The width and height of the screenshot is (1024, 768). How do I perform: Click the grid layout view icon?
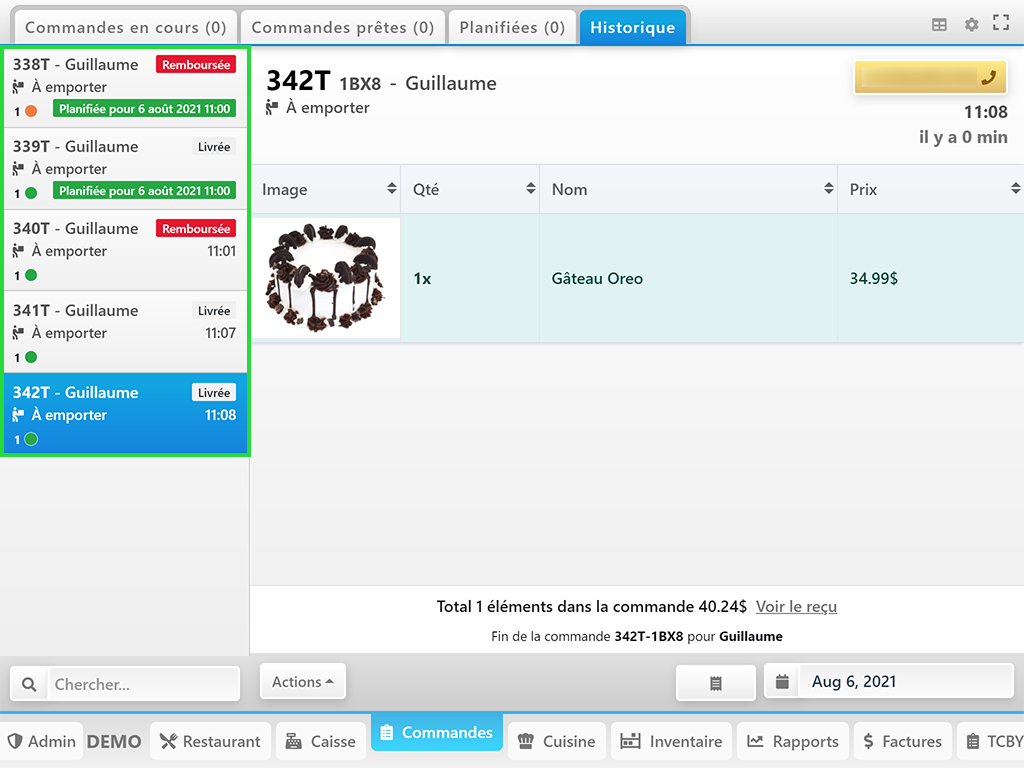[x=938, y=25]
